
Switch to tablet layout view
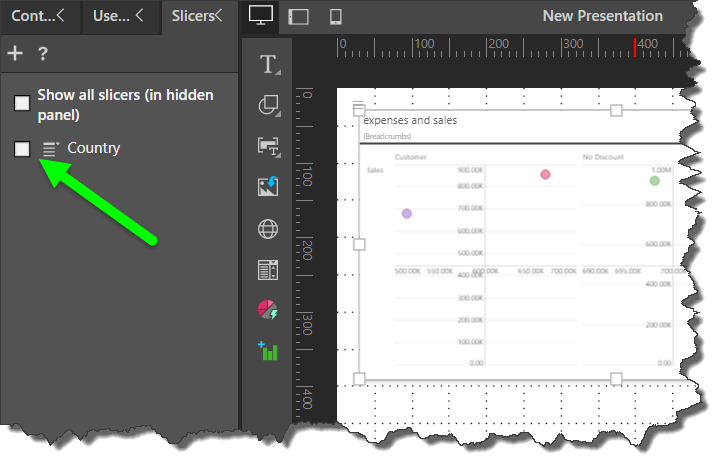tap(298, 16)
